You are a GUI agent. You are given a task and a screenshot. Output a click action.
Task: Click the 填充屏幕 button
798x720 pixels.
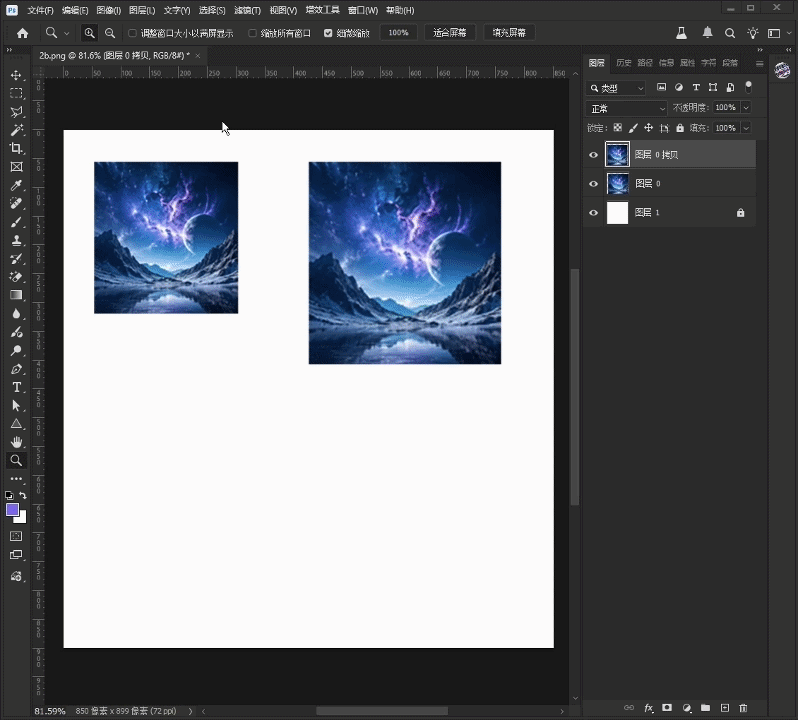click(509, 33)
